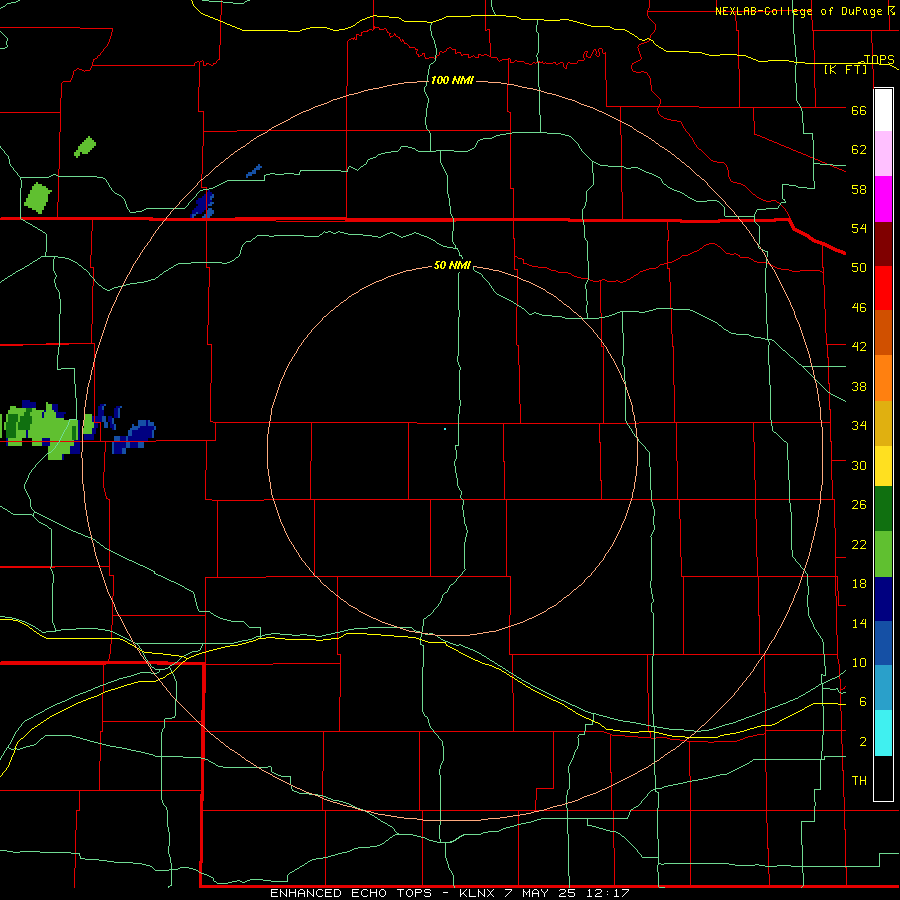Click the gold 34 kft legend swatch

[x=883, y=422]
